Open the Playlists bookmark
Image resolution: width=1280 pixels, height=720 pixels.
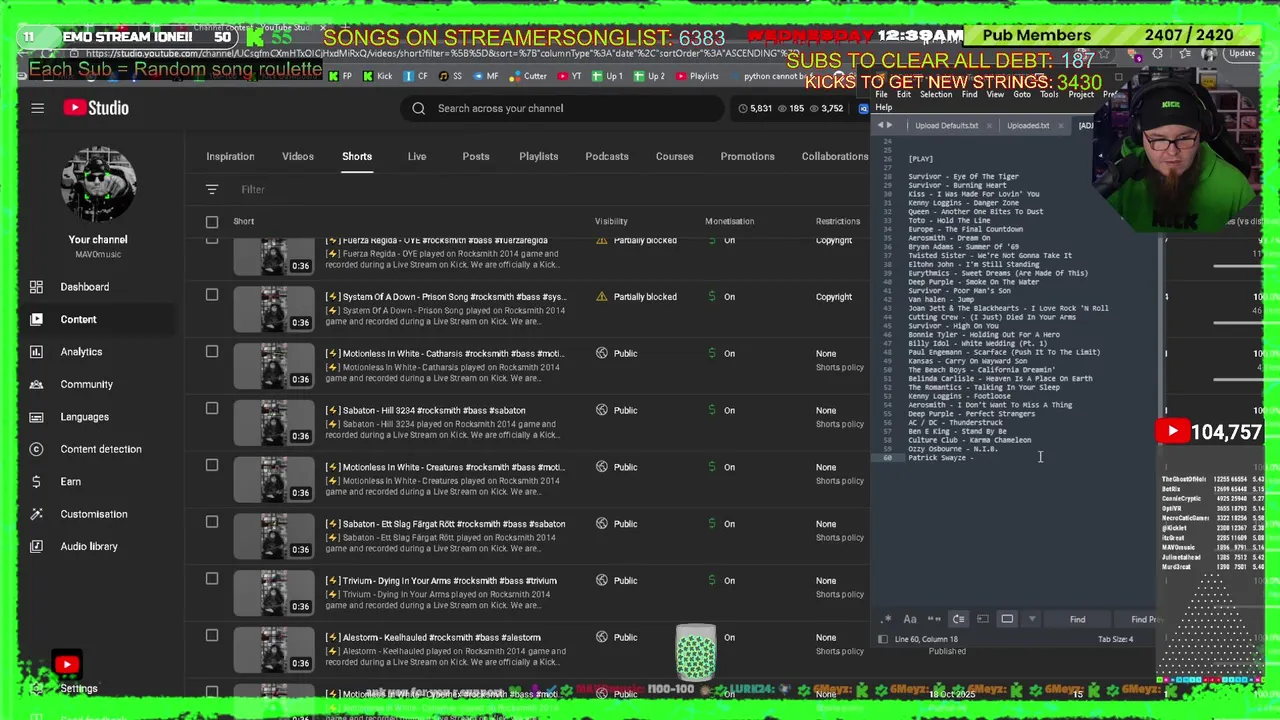697,76
